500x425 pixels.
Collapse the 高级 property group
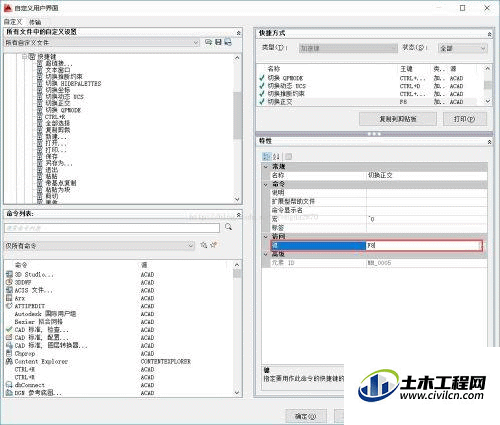[266, 254]
